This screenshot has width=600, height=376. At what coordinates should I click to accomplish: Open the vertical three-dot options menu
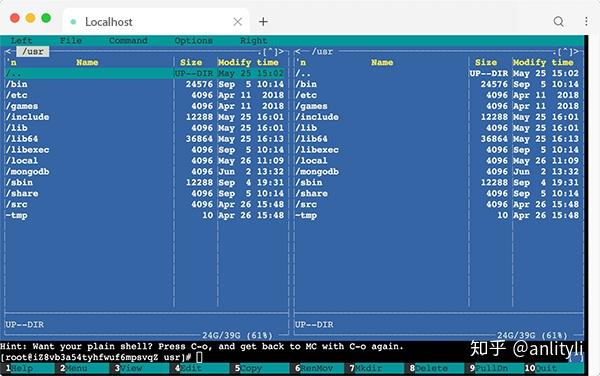[586, 21]
